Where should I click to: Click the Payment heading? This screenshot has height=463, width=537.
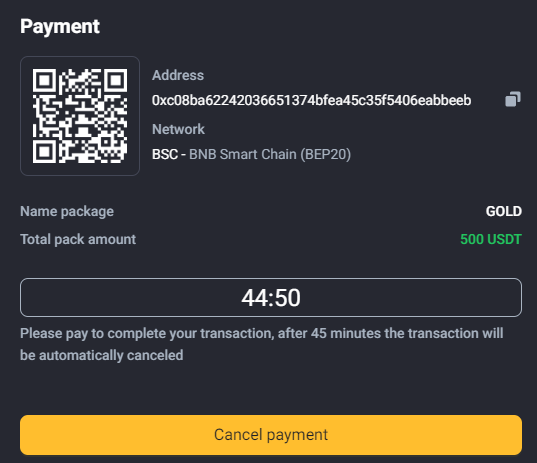[x=60, y=27]
